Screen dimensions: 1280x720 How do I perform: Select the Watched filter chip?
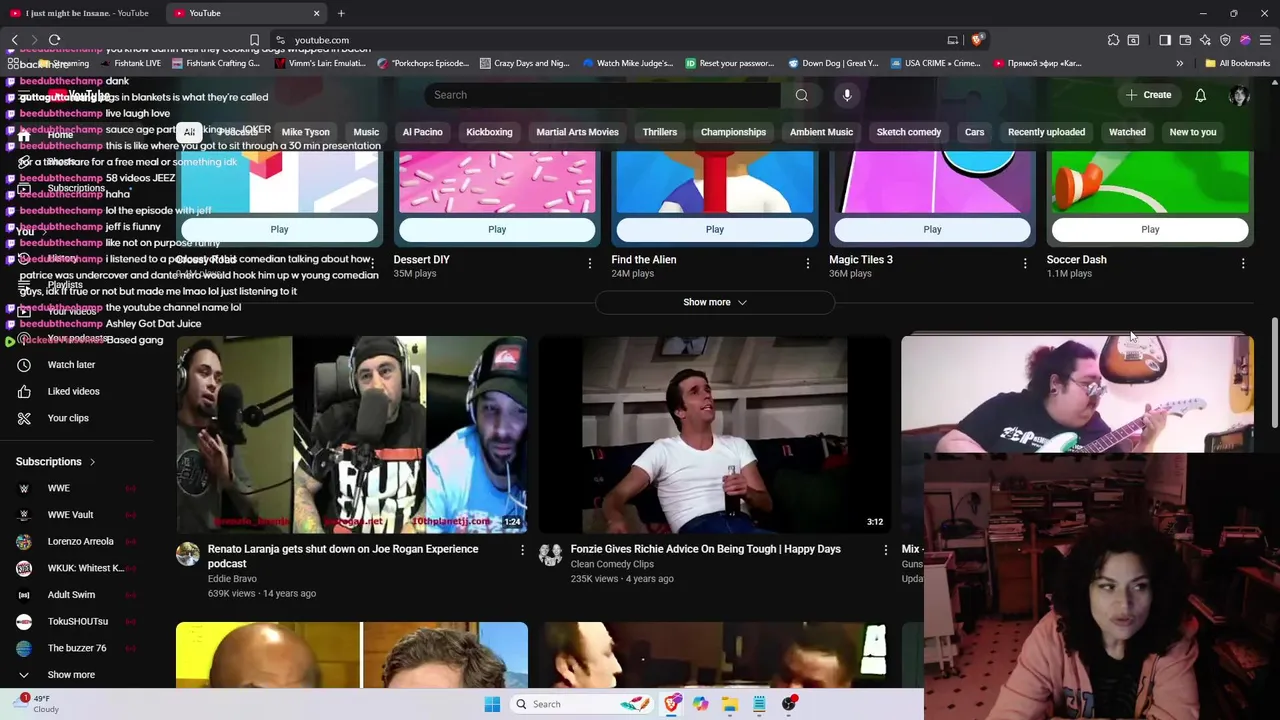coord(1127,132)
